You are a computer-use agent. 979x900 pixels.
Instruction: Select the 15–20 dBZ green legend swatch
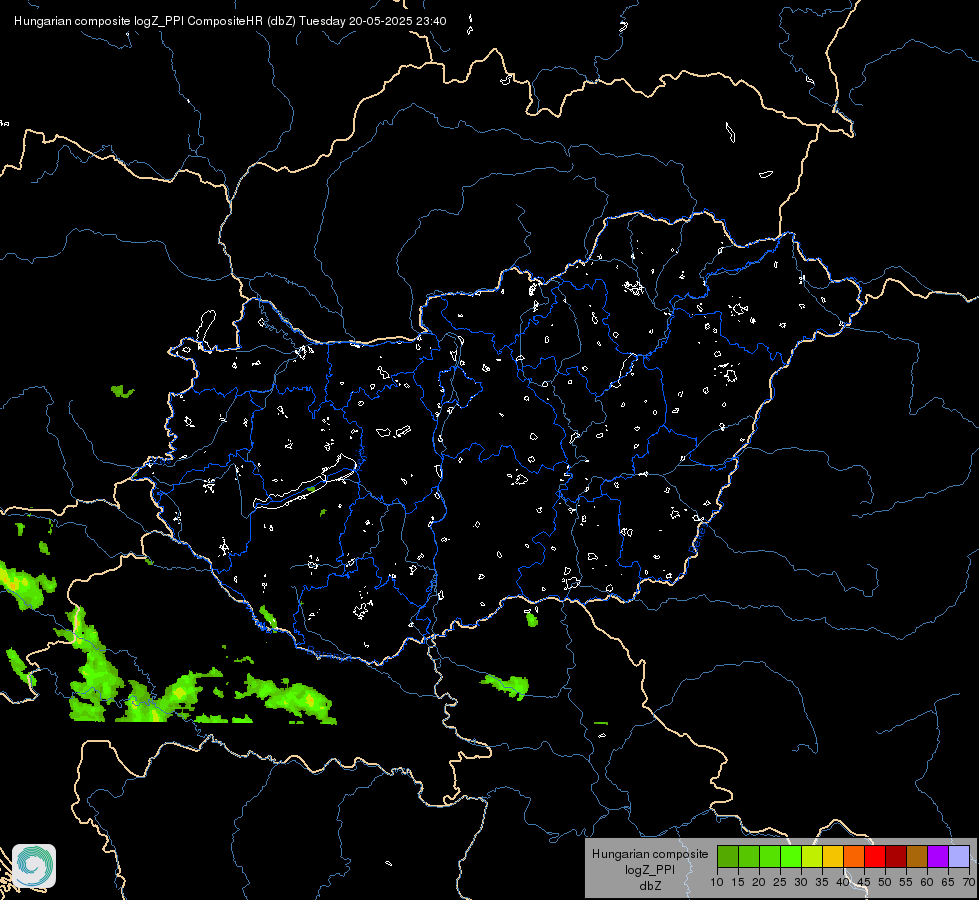pos(749,856)
